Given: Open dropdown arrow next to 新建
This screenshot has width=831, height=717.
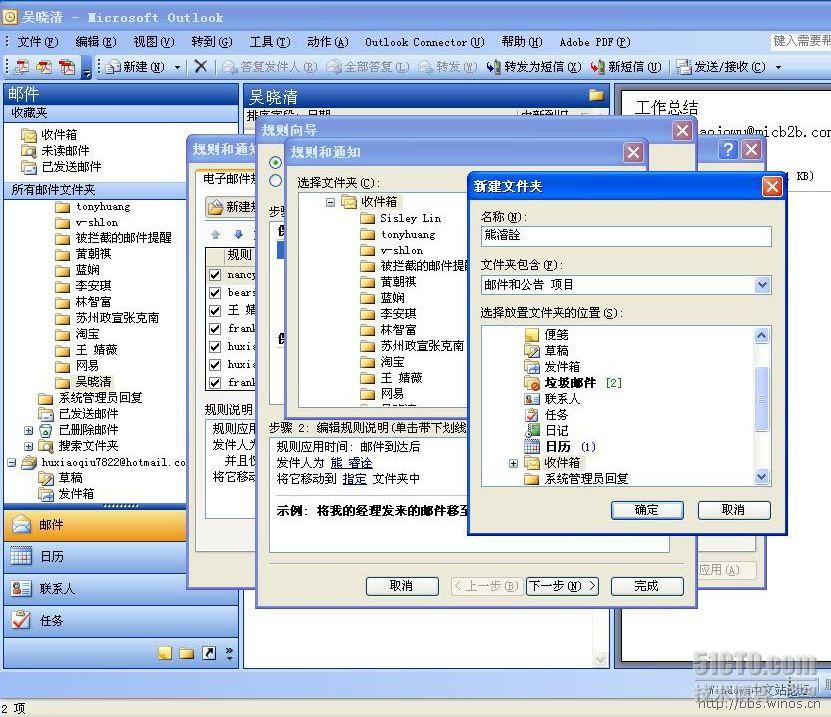Looking at the screenshot, I should pos(177,67).
